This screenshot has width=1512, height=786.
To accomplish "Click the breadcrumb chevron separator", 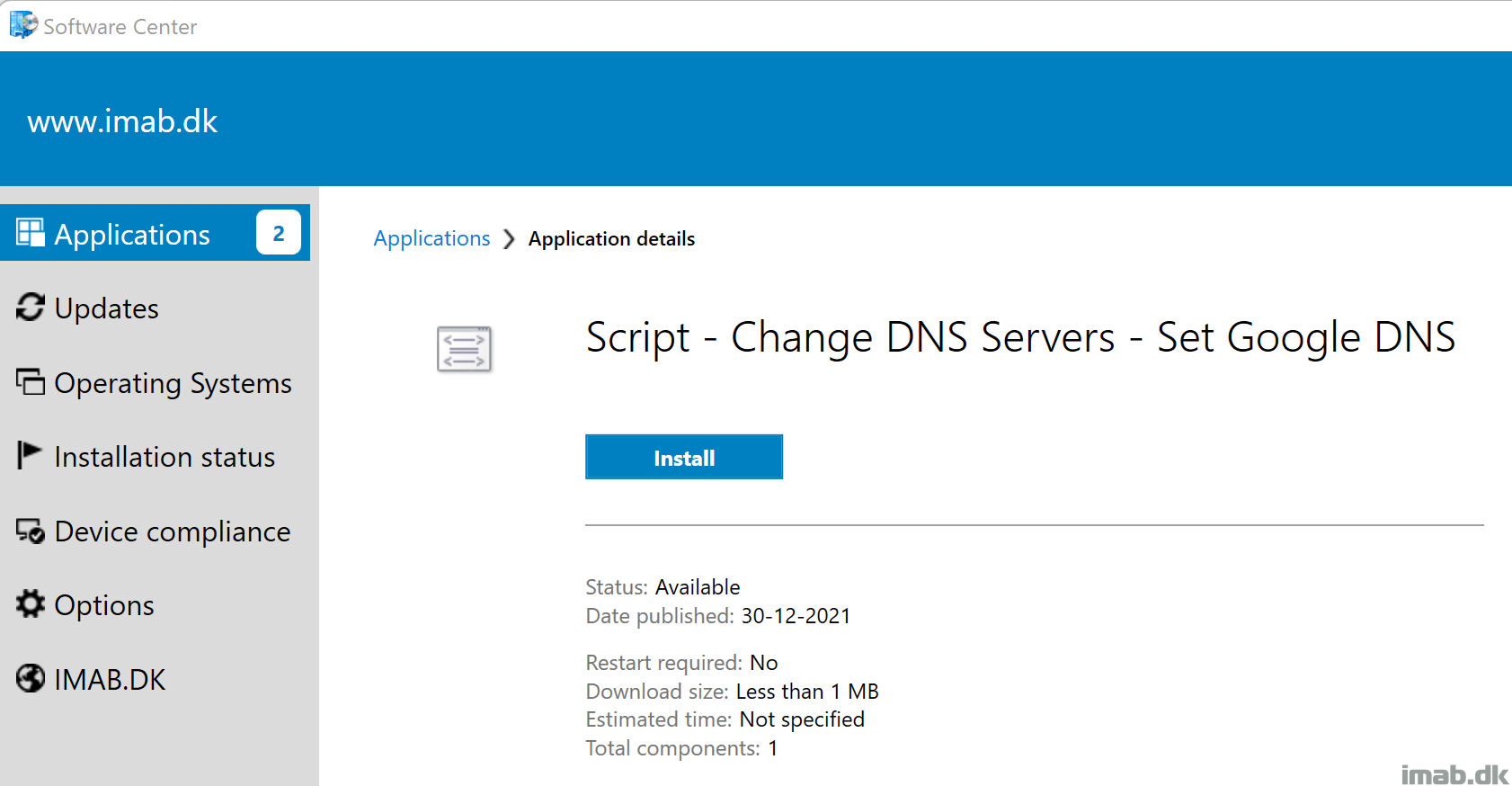I will [x=509, y=238].
